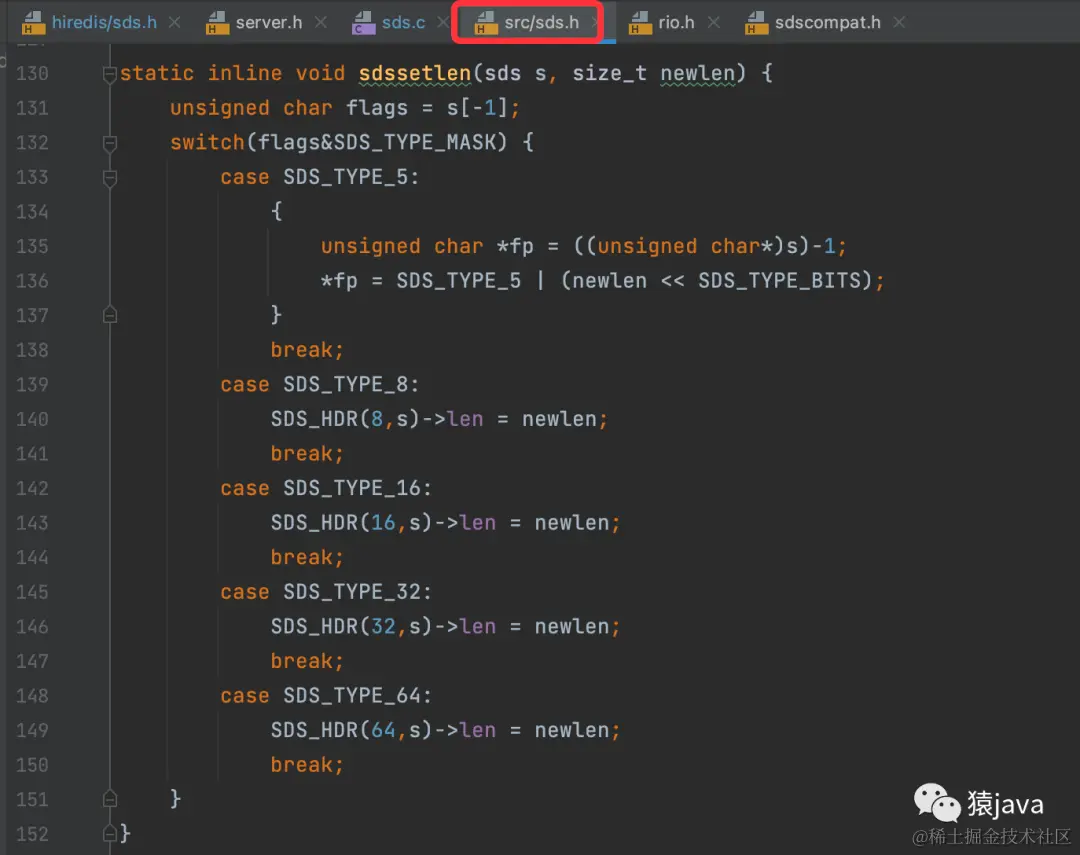Image resolution: width=1080 pixels, height=855 pixels.
Task: Collapse the switch block fold at line 132
Action: tap(110, 143)
